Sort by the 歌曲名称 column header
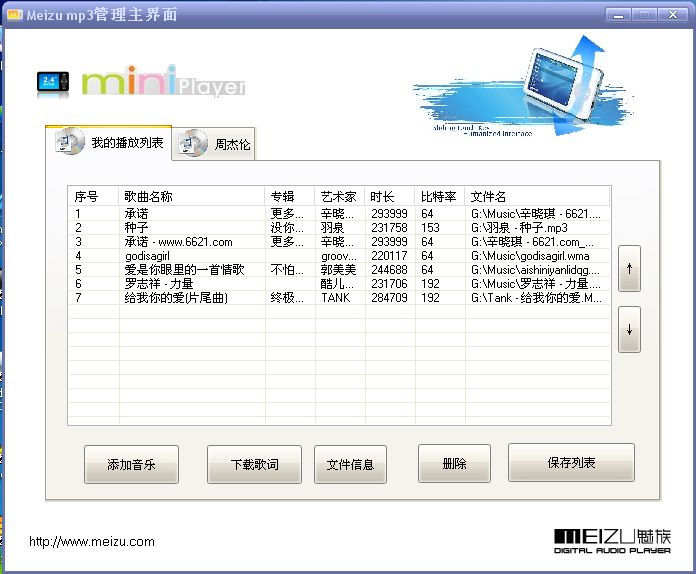The height and width of the screenshot is (574, 696). point(191,196)
